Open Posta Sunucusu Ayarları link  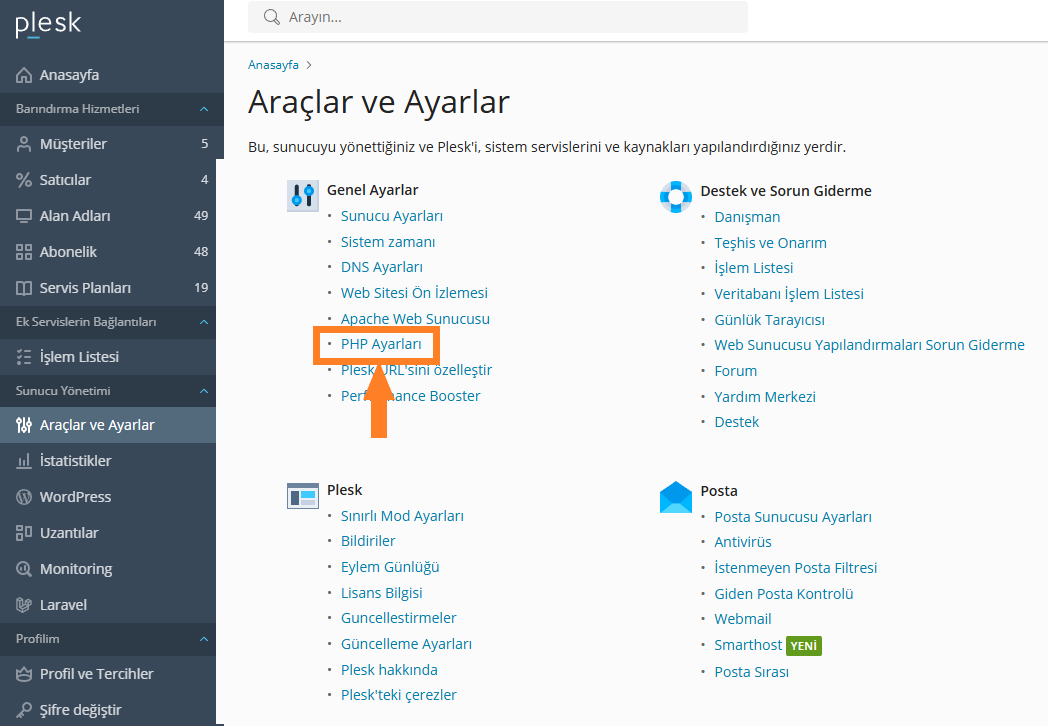coord(793,517)
